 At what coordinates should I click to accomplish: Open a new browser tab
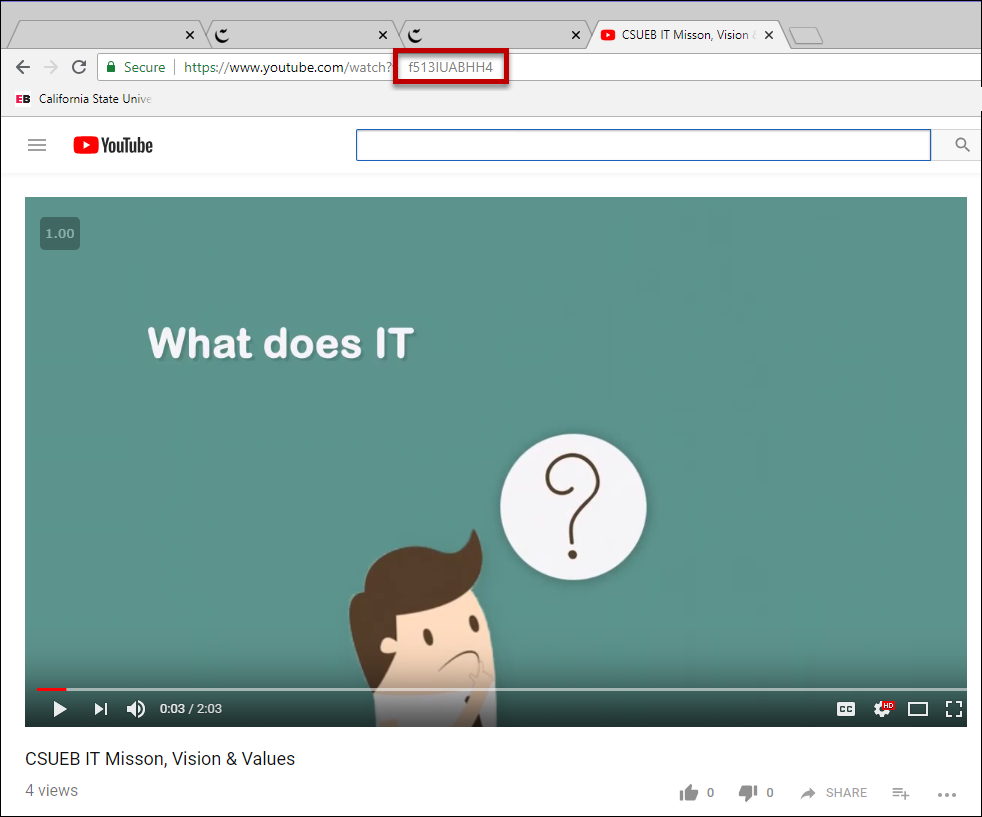click(x=806, y=36)
